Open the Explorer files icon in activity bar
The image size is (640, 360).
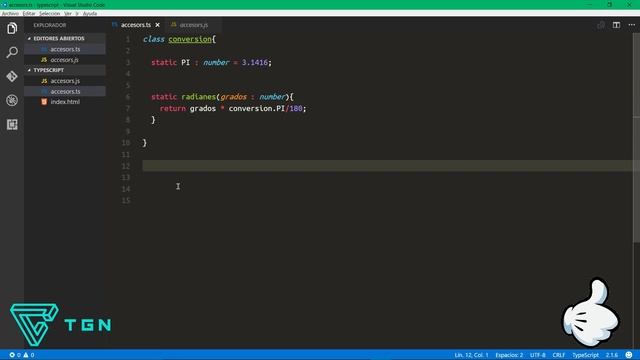click(12, 28)
